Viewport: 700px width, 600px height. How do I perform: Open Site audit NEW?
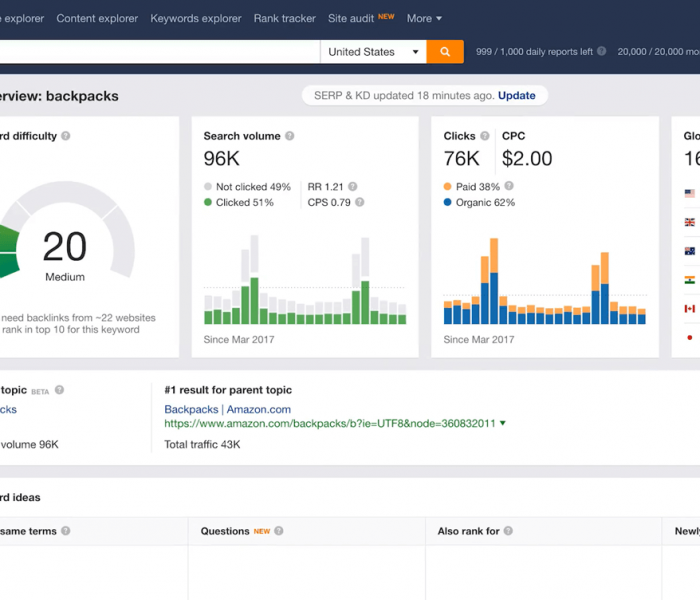(x=361, y=18)
